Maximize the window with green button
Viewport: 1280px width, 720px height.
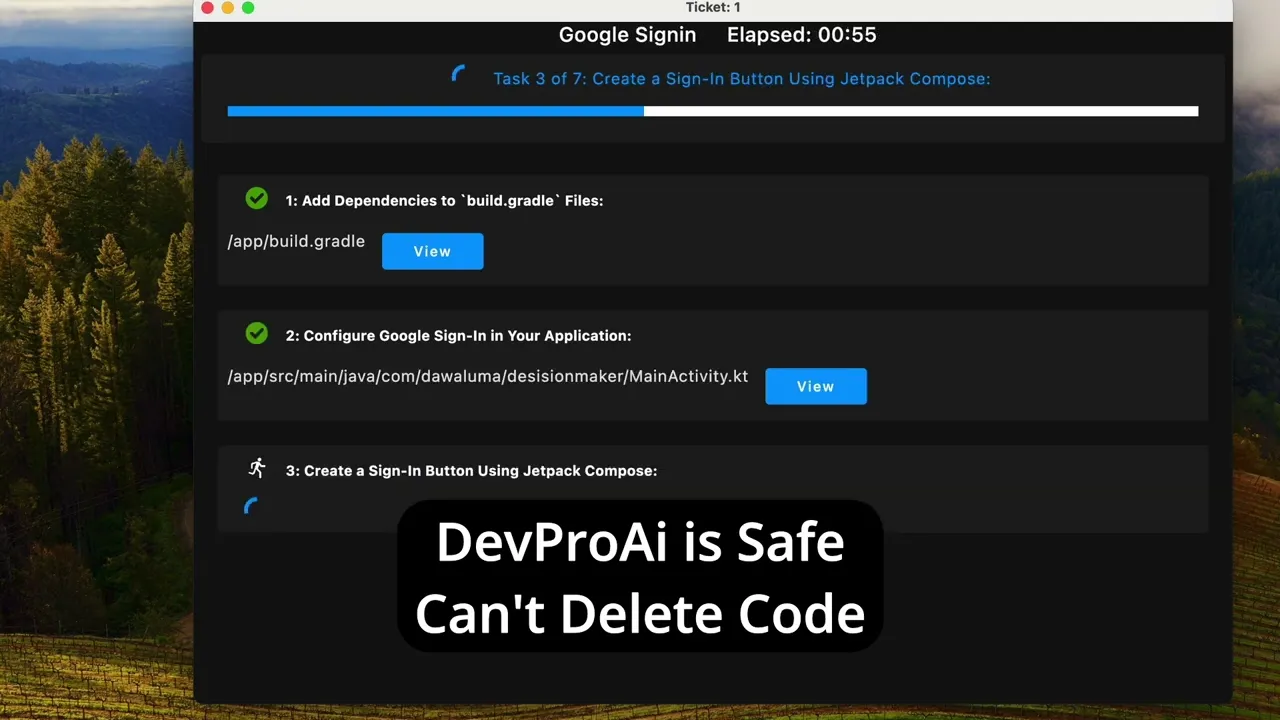click(x=248, y=8)
